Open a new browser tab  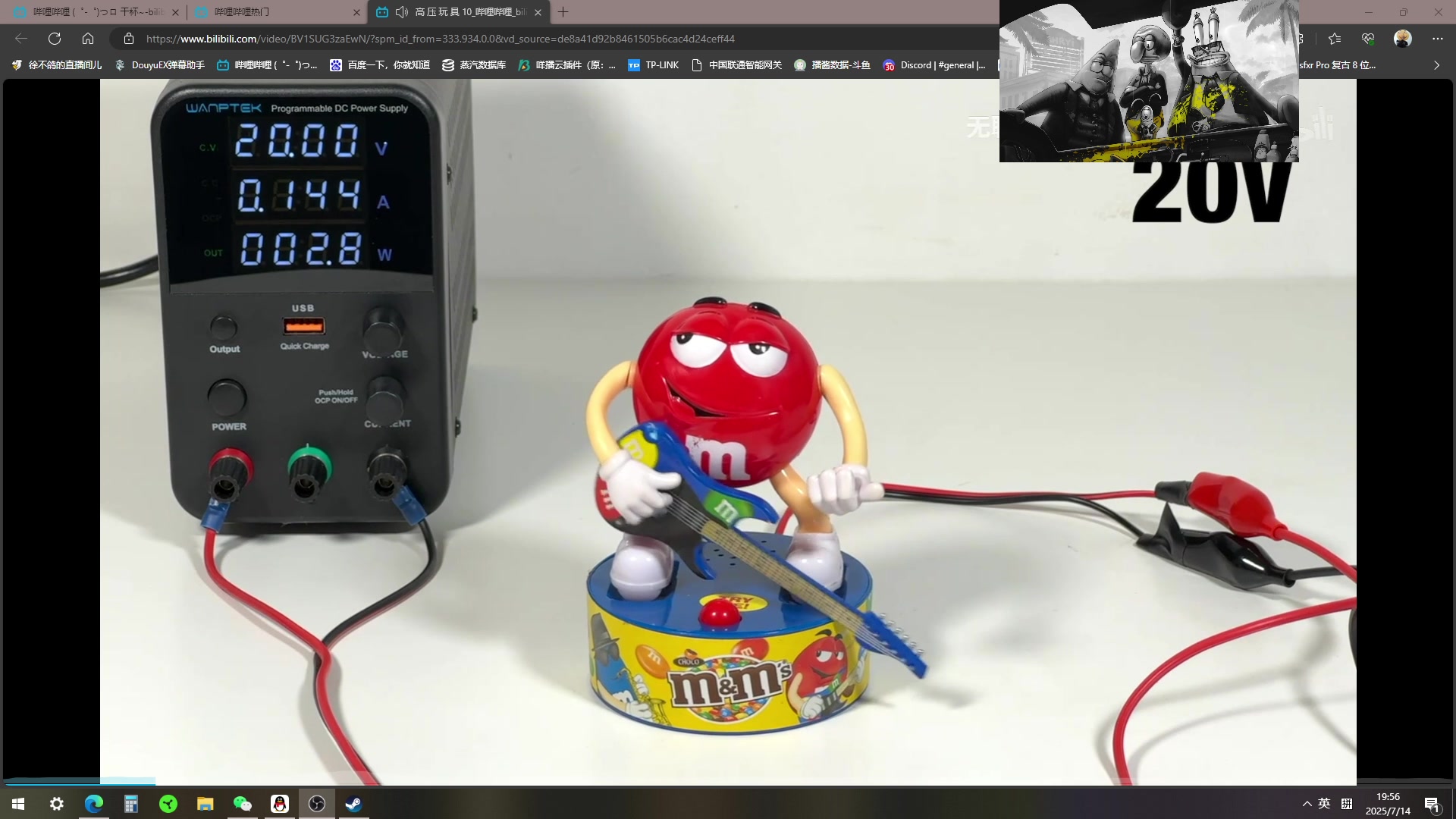(563, 12)
